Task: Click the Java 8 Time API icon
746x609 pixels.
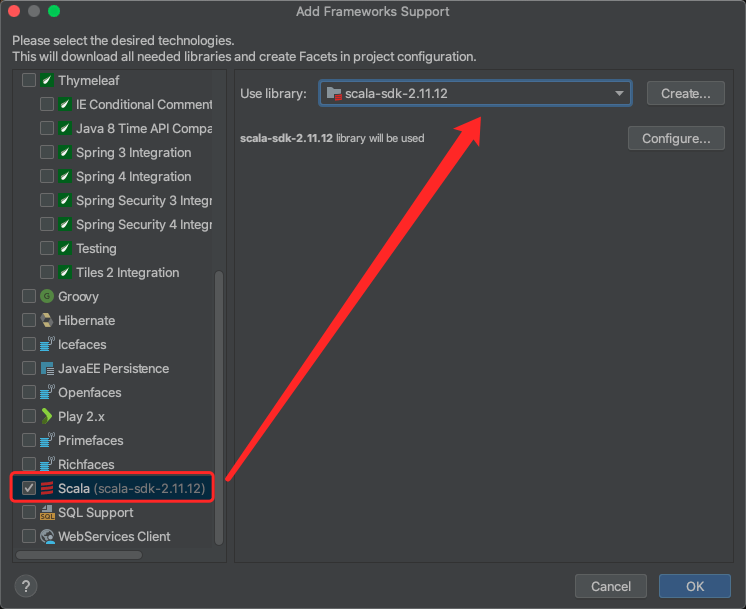Action: (x=65, y=128)
